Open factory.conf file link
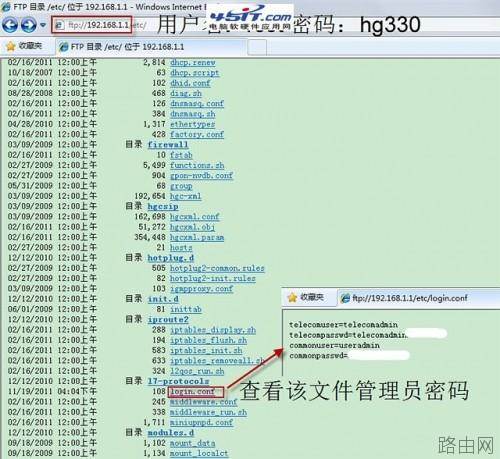This screenshot has height=459, width=500. [197, 134]
